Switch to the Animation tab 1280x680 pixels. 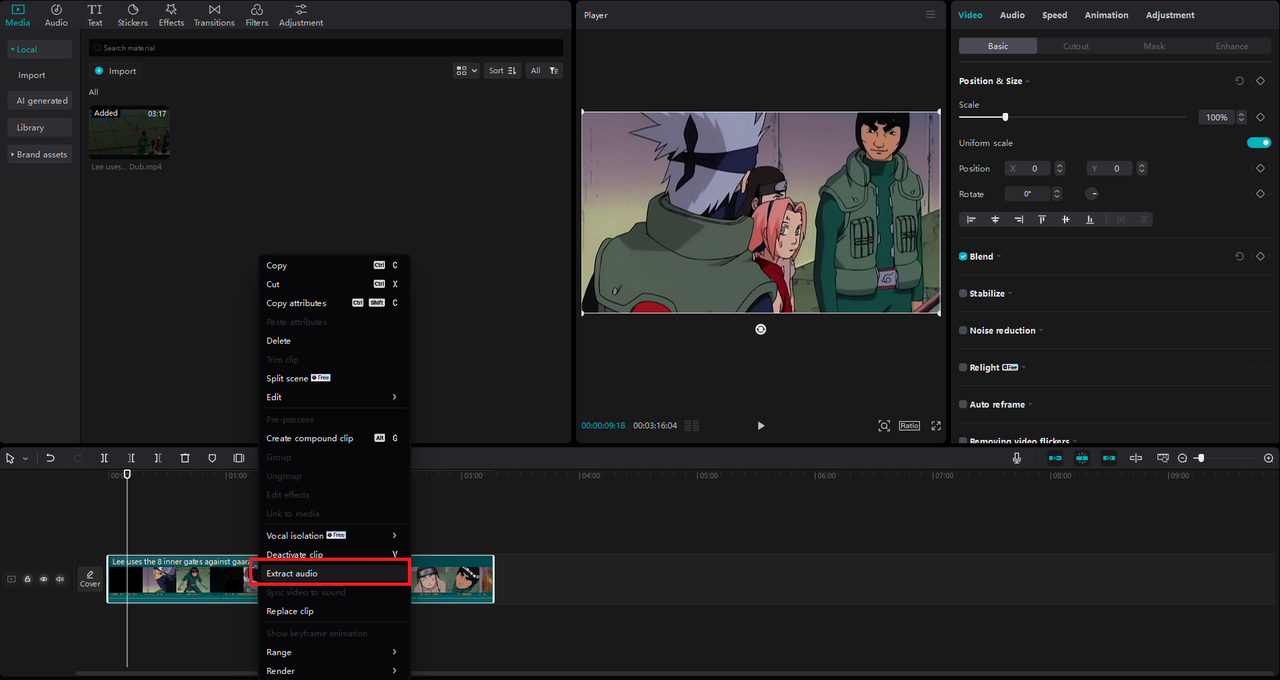tap(1106, 15)
